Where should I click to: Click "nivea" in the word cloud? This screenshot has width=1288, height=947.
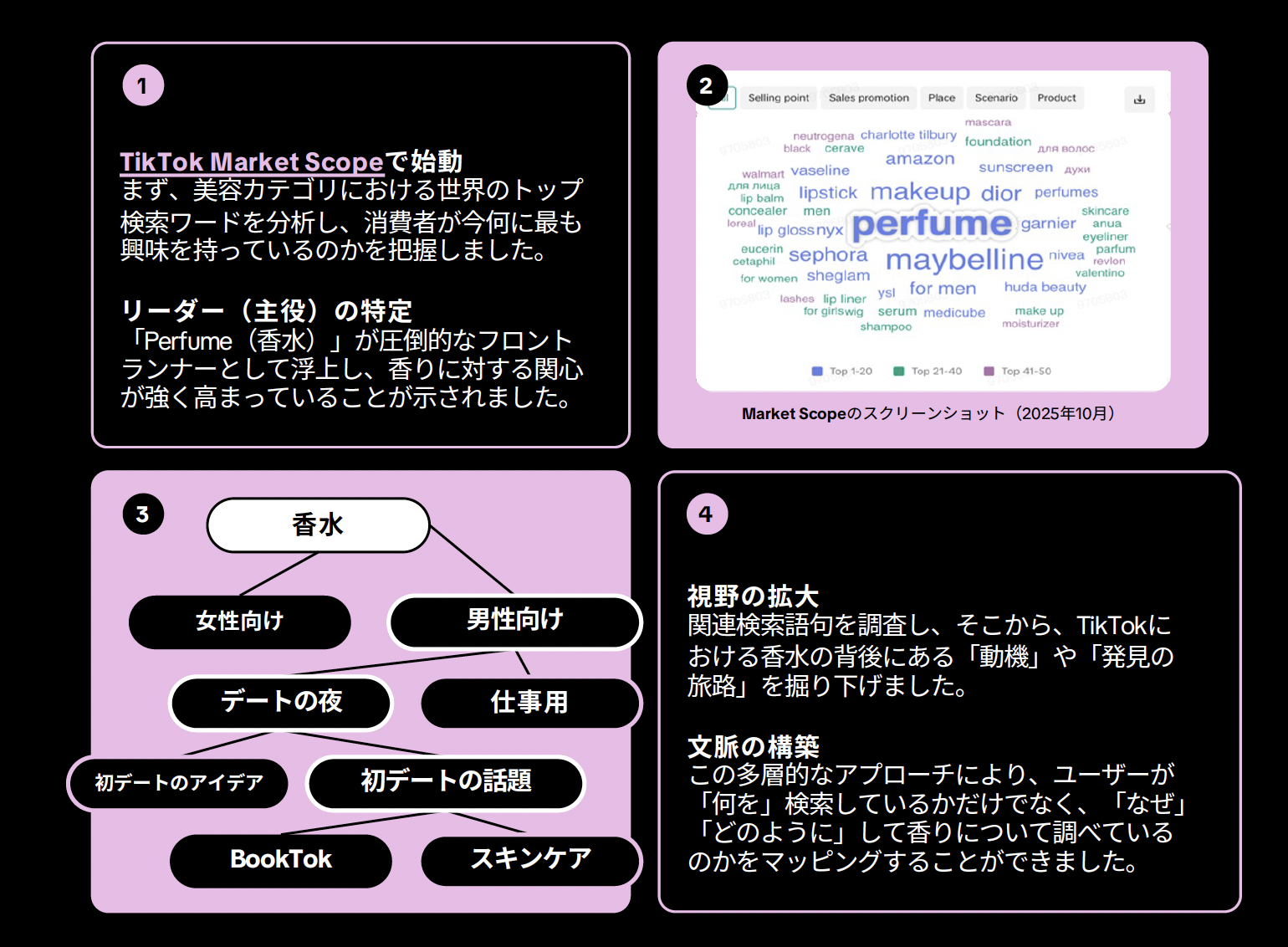click(x=1066, y=255)
